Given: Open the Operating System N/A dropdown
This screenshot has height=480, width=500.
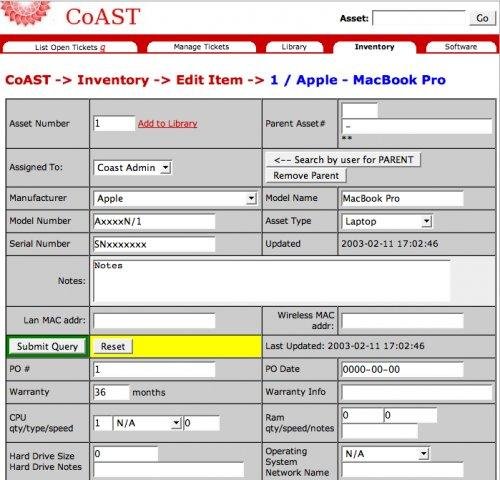Looking at the screenshot, I should tap(386, 454).
